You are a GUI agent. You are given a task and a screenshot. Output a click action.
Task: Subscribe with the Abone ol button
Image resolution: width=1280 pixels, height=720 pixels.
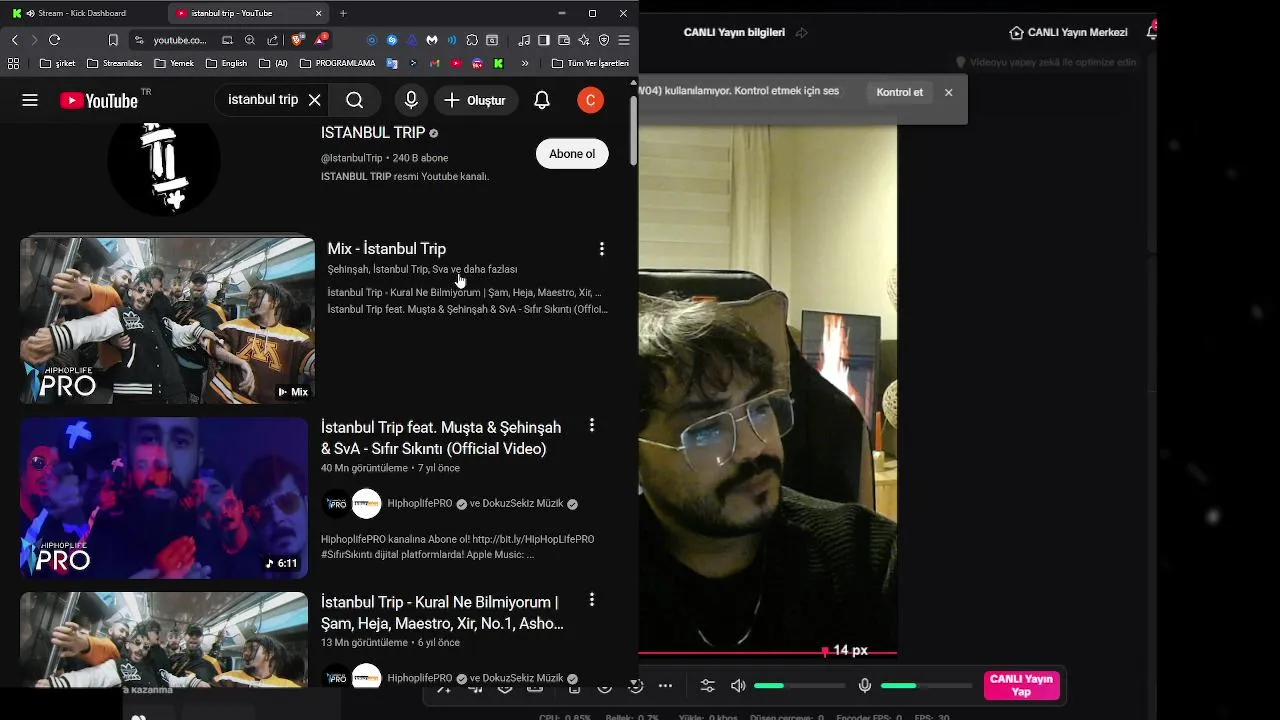tap(572, 154)
